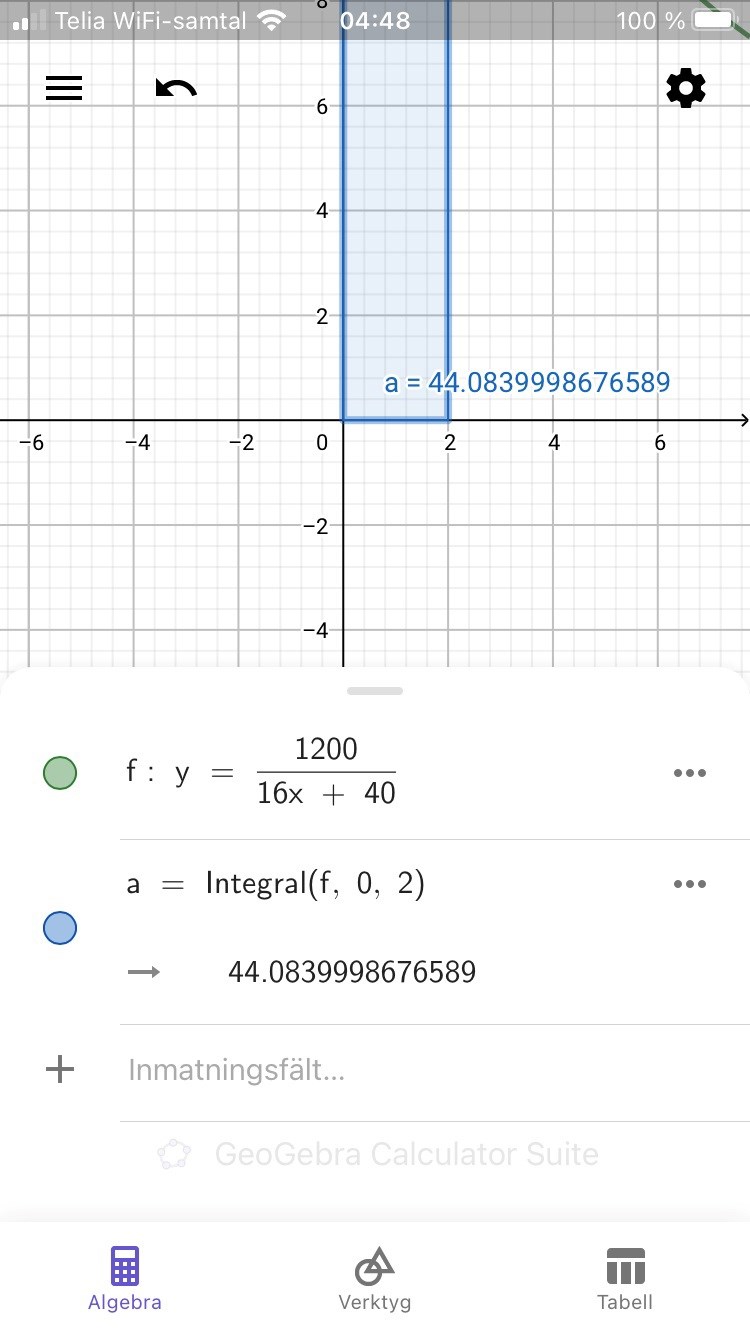This screenshot has width=750, height=1334.
Task: Select the Integral(f, 0, 2) expression
Action: pos(315,884)
